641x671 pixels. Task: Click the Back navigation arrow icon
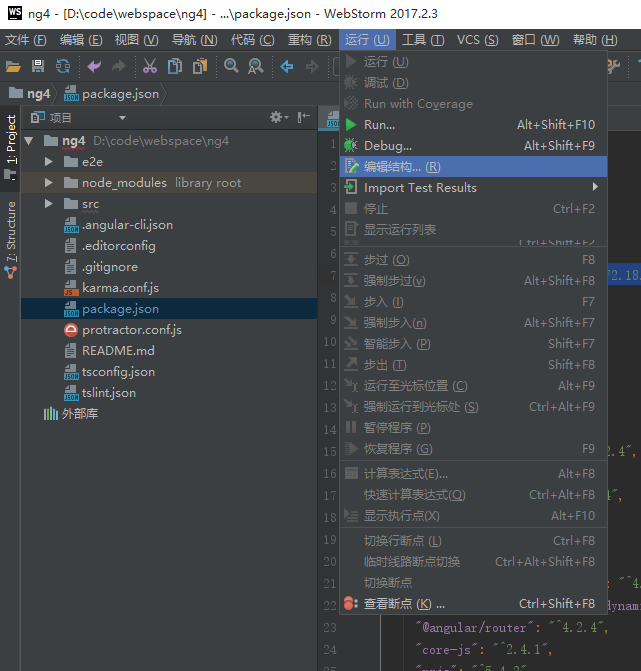[287, 66]
